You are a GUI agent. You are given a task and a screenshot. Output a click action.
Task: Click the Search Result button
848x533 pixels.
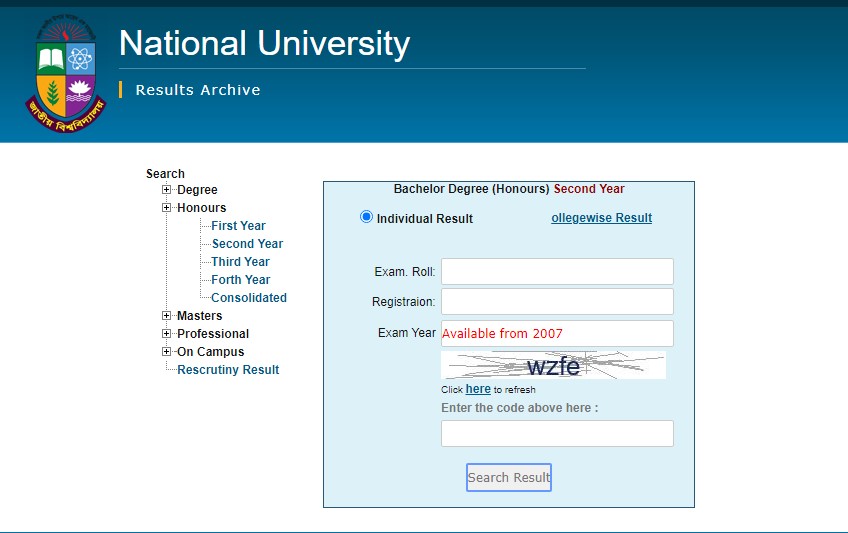[x=509, y=477]
